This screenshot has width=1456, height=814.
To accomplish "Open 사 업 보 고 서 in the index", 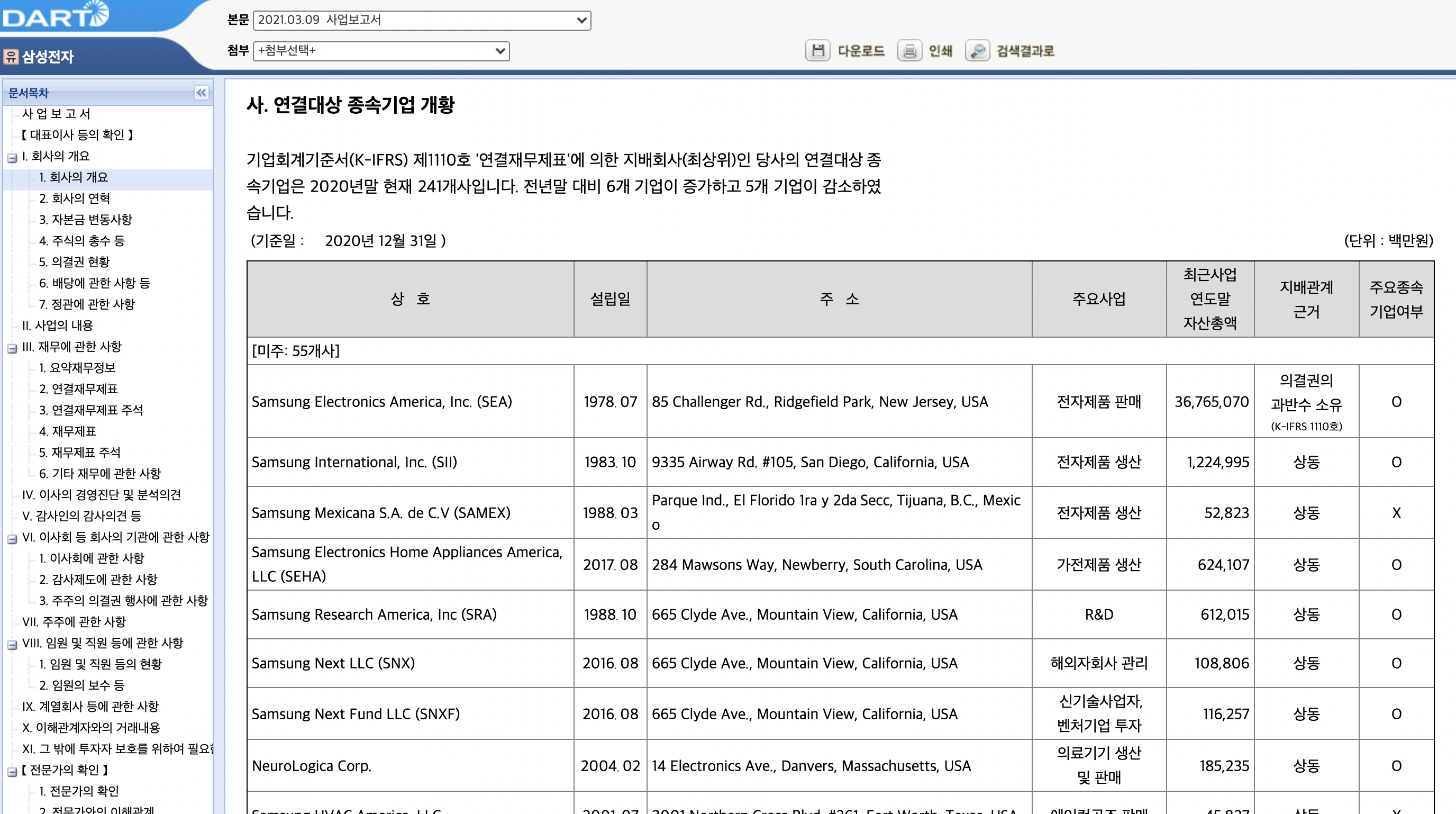I will (56, 114).
